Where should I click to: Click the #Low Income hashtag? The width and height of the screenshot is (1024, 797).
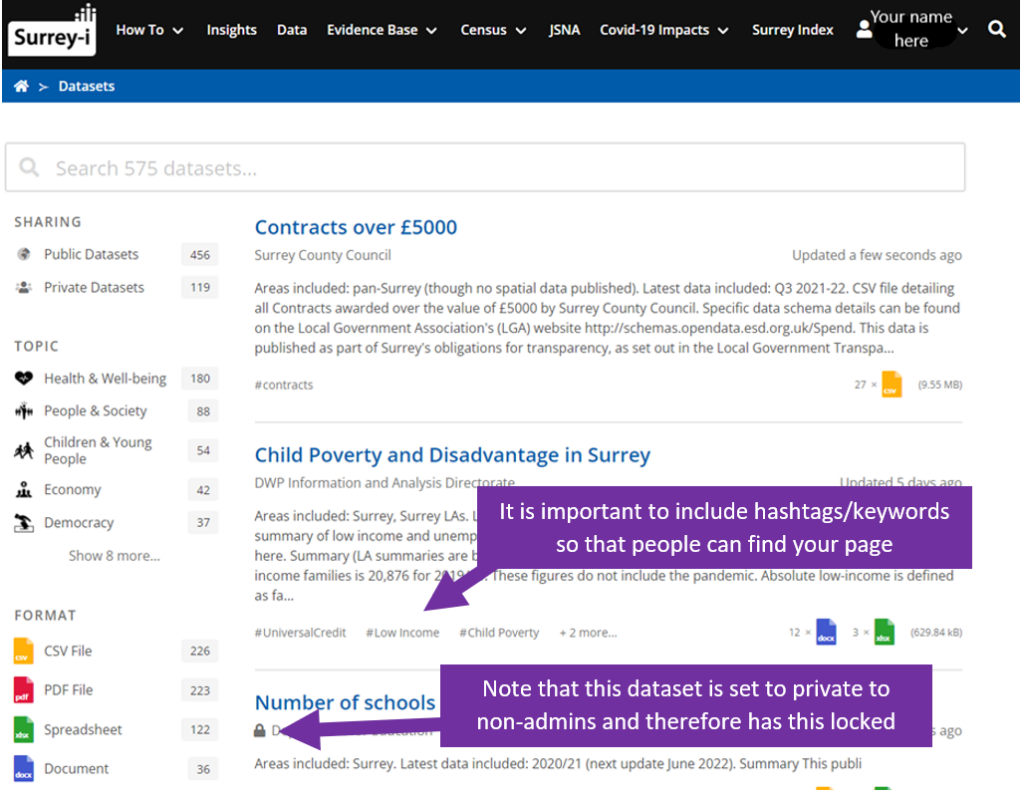coord(403,632)
